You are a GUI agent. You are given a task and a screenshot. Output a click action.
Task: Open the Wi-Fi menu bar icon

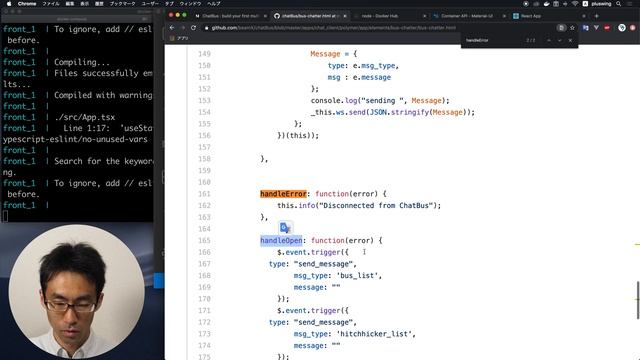[575, 3]
